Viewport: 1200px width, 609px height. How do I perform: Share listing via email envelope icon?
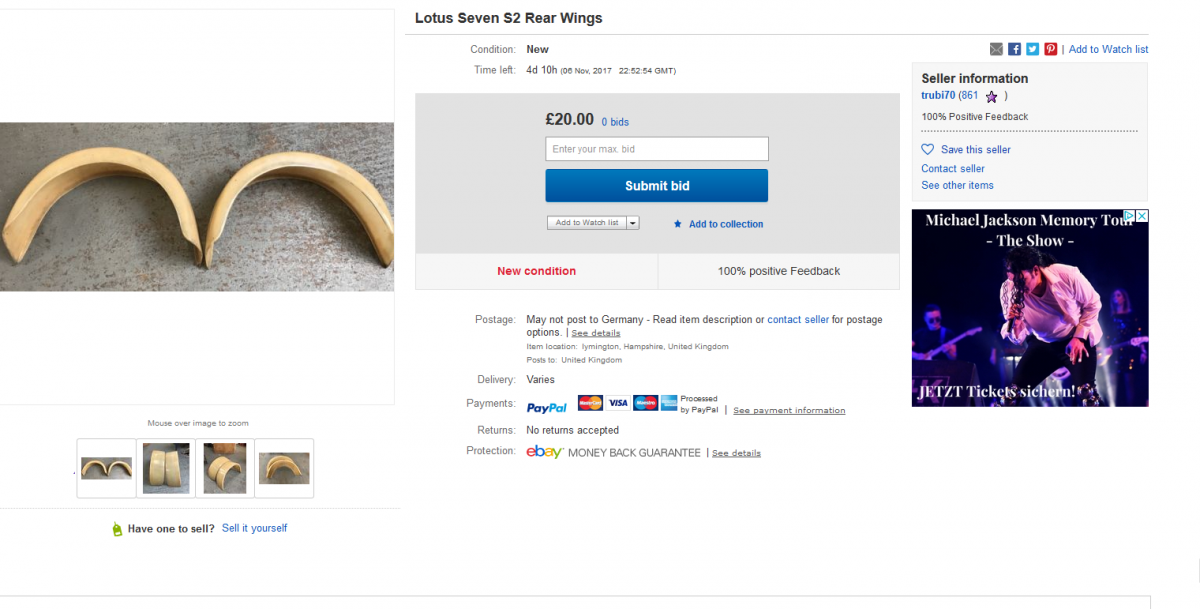click(996, 49)
